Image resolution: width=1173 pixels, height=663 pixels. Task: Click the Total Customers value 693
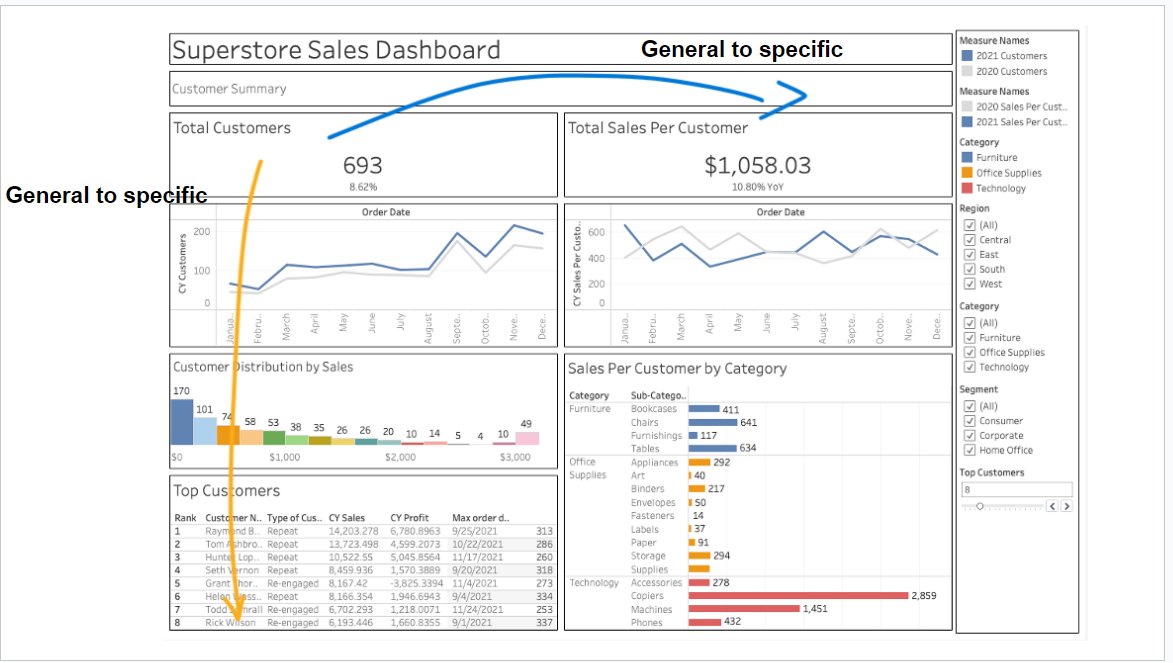coord(363,165)
